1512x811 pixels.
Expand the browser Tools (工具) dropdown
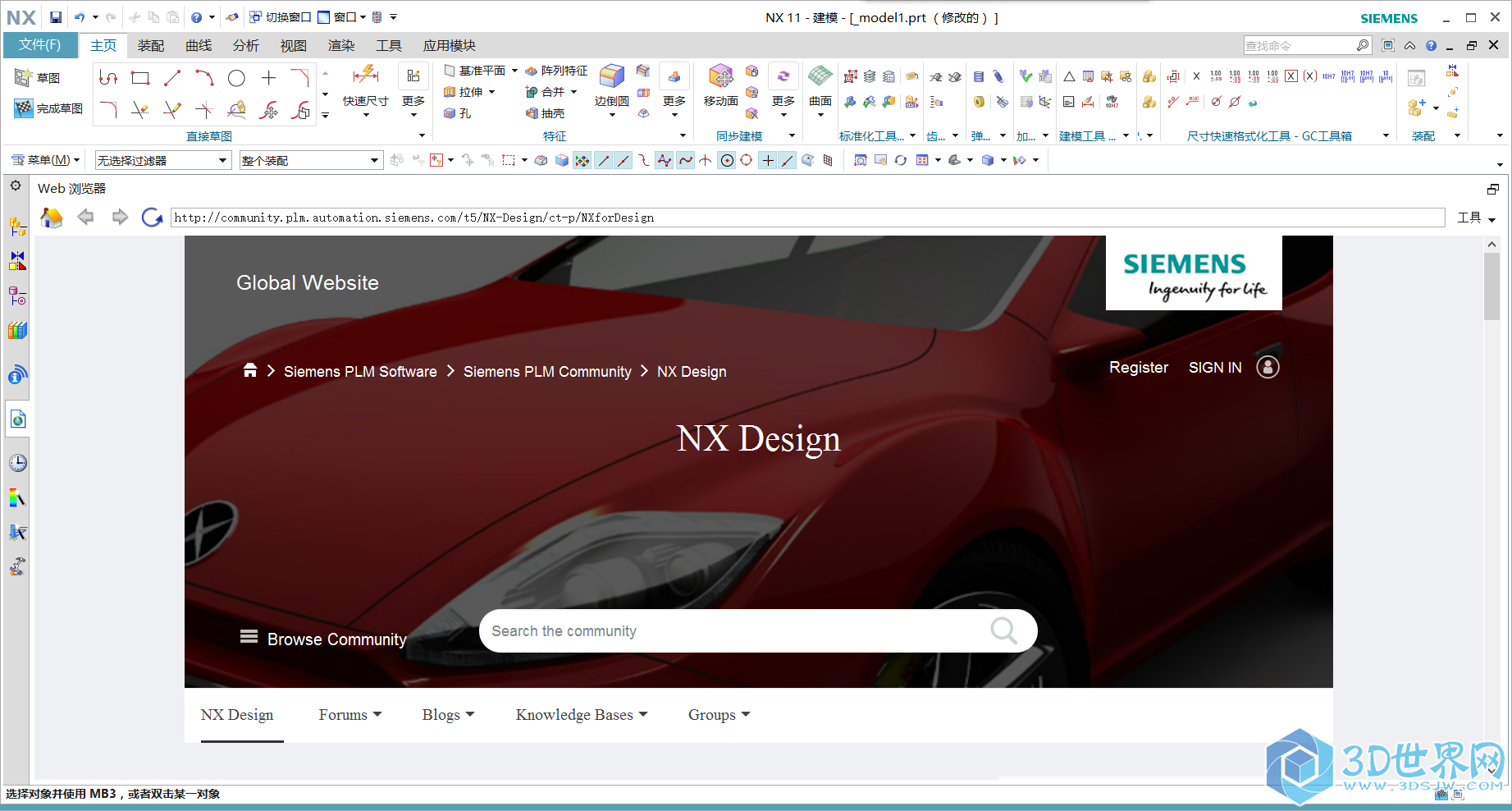(1477, 218)
